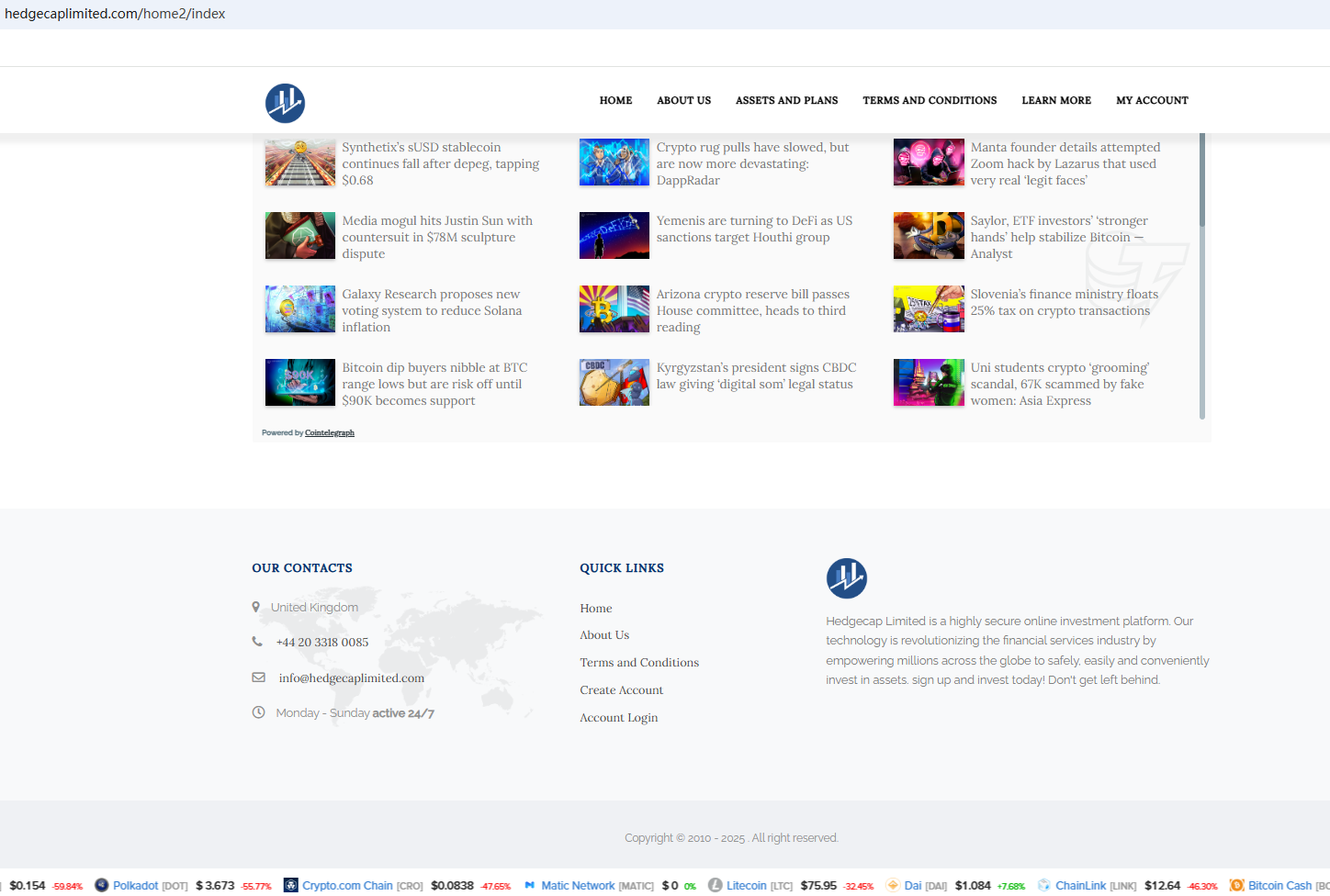Click the Bitcoin Cash icon in ticker

tap(1237, 885)
